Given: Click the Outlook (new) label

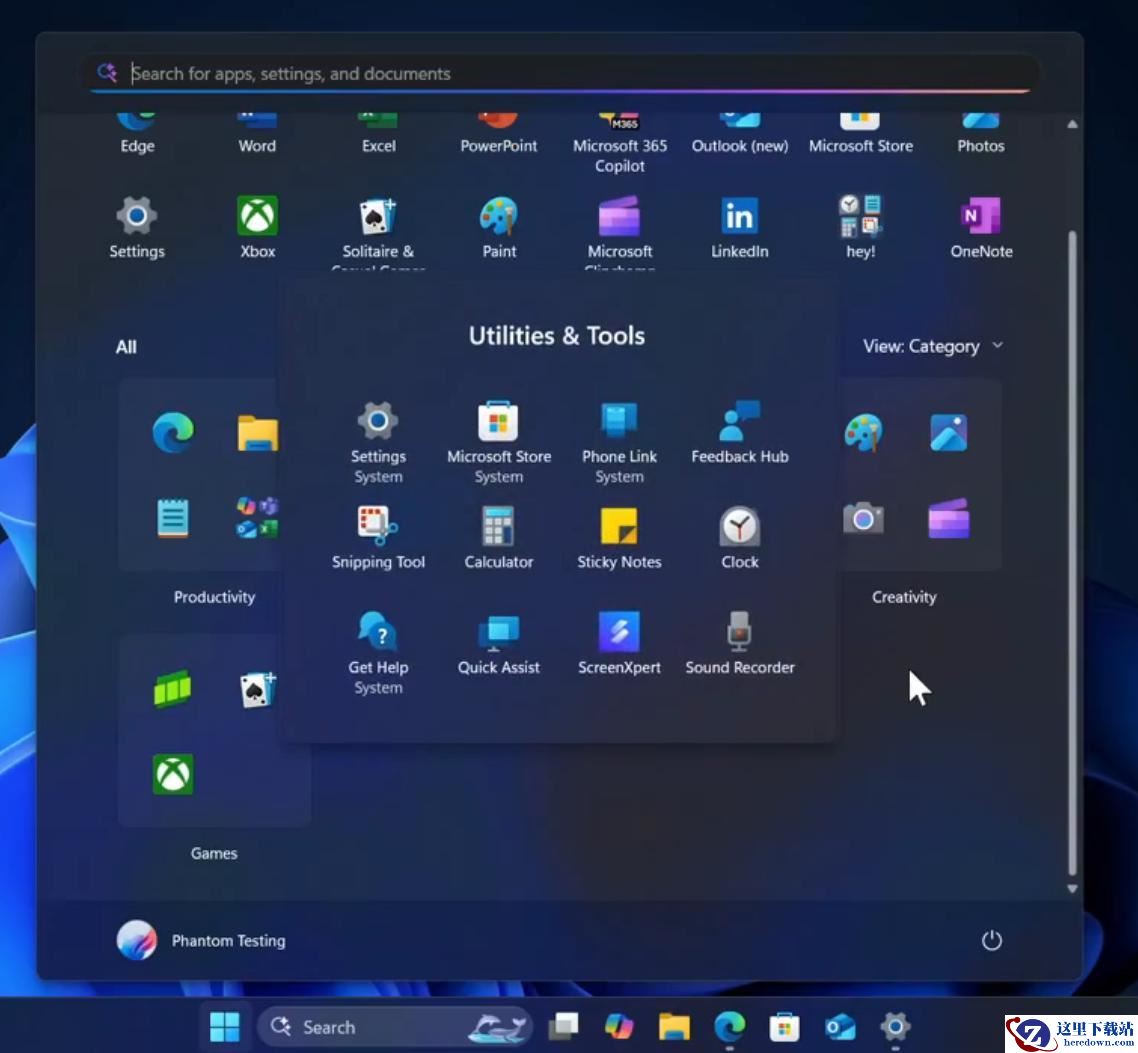Looking at the screenshot, I should [x=740, y=146].
